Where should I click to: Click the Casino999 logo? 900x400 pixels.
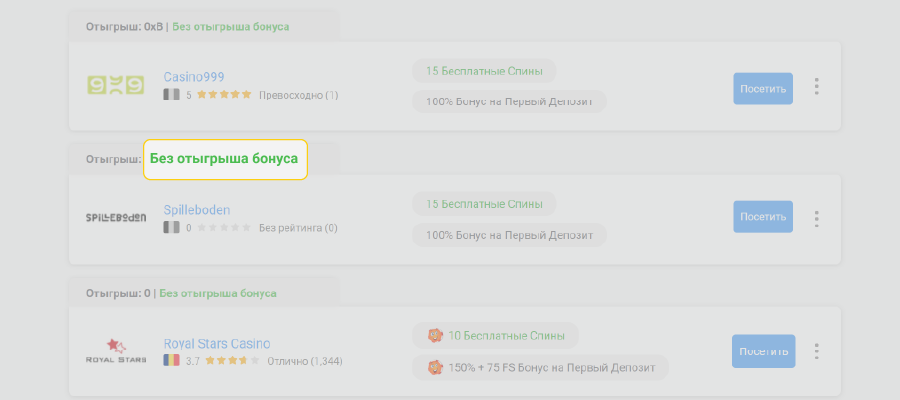pos(115,87)
